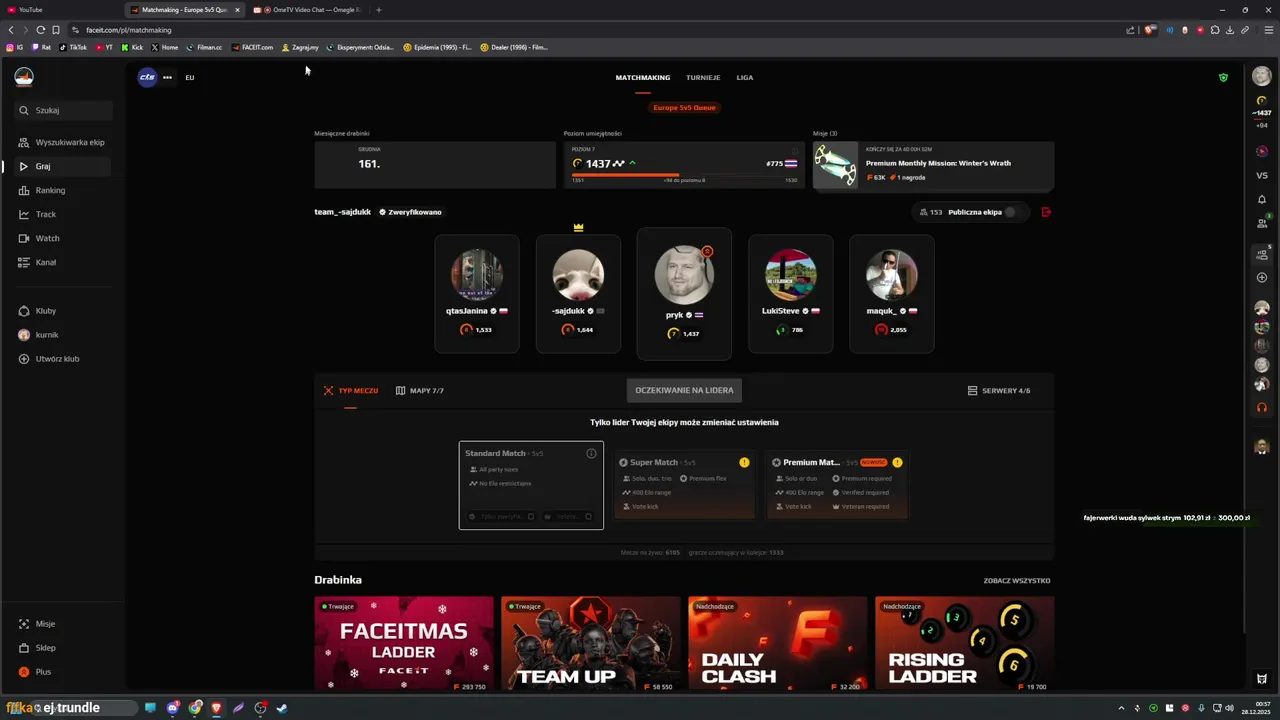Open Rising Ladder card
Screen dimensions: 1280x720
[x=964, y=644]
